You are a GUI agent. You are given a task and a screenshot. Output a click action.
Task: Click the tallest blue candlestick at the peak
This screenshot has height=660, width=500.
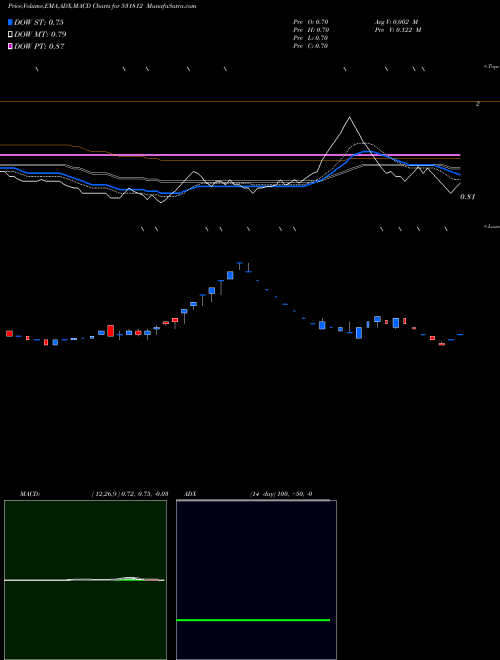point(230,275)
